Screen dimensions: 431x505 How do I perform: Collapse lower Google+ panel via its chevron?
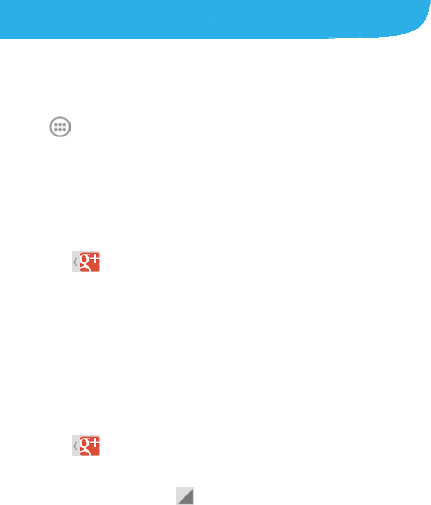tap(75, 446)
